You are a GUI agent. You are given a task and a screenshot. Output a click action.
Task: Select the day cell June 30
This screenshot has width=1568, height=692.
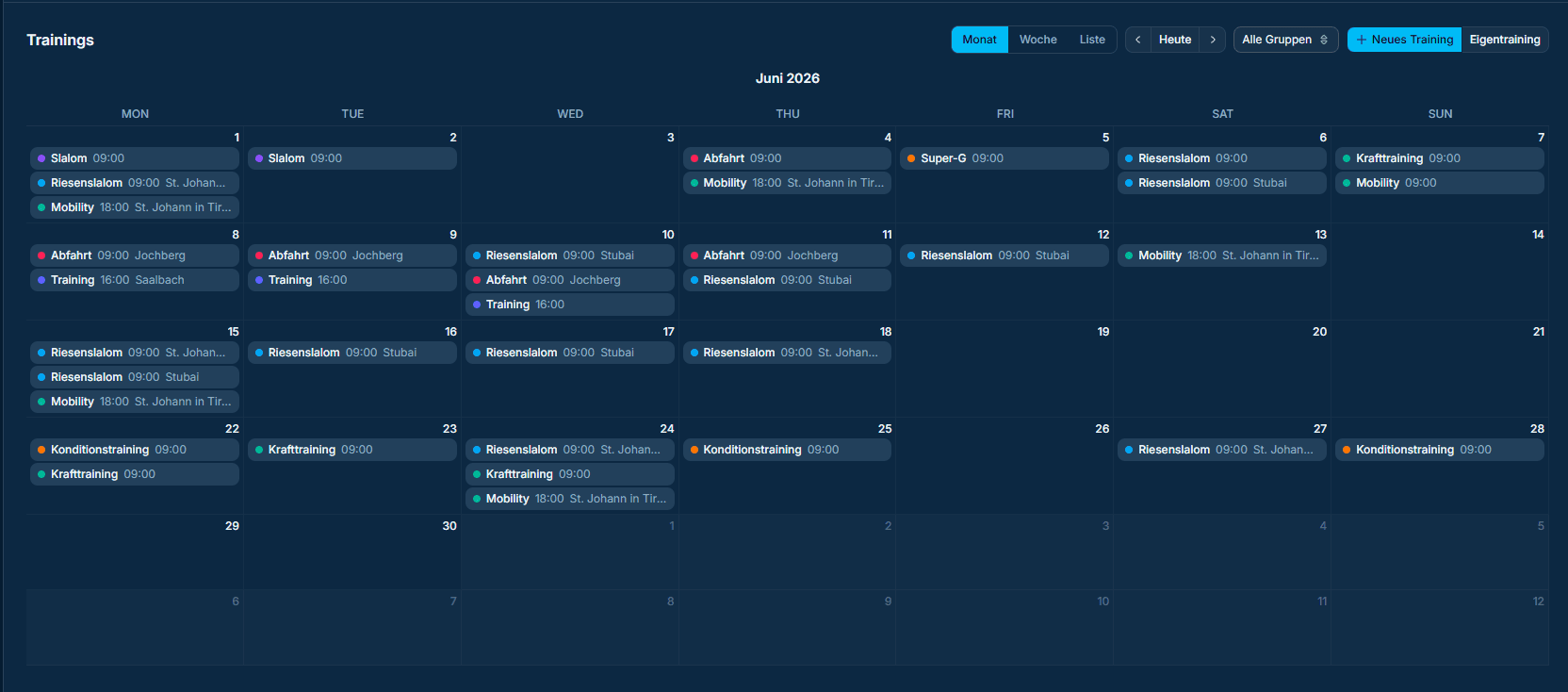[352, 552]
